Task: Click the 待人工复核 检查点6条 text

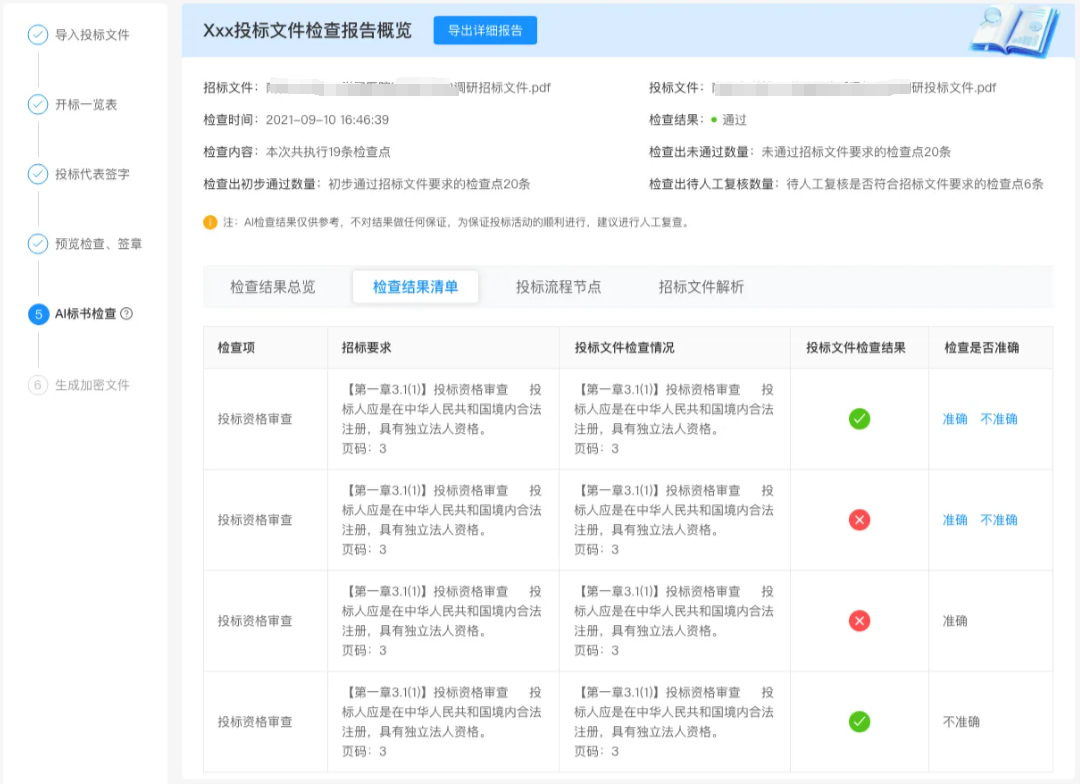Action: coord(915,184)
